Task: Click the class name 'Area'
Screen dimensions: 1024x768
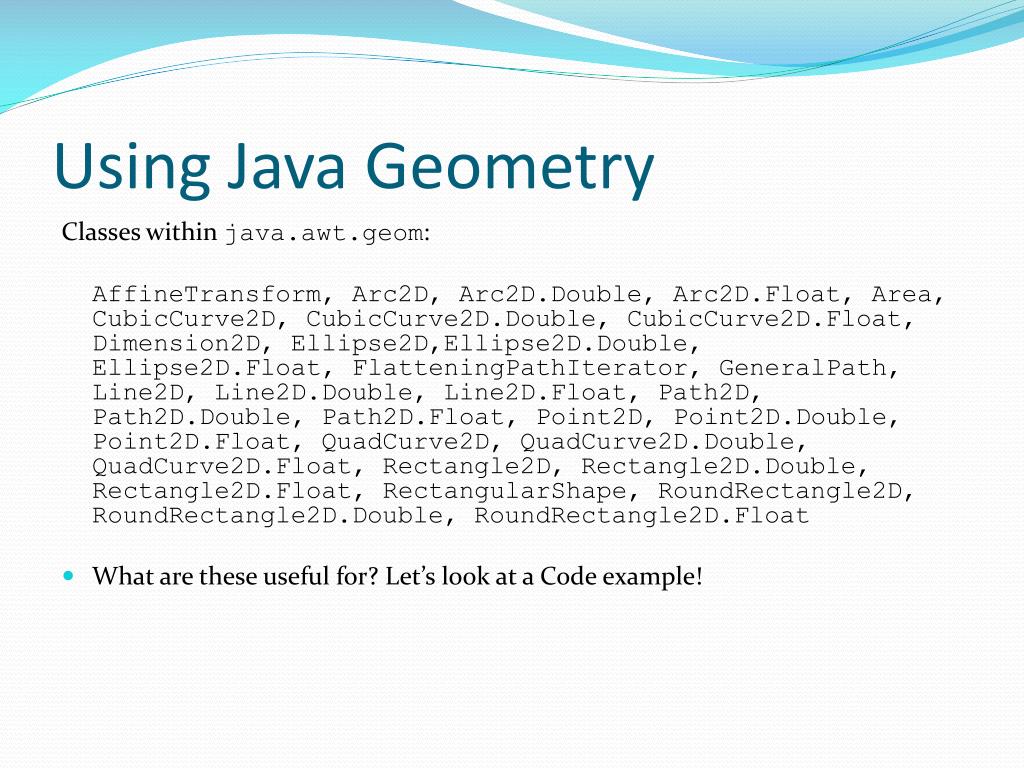Action: (x=901, y=295)
